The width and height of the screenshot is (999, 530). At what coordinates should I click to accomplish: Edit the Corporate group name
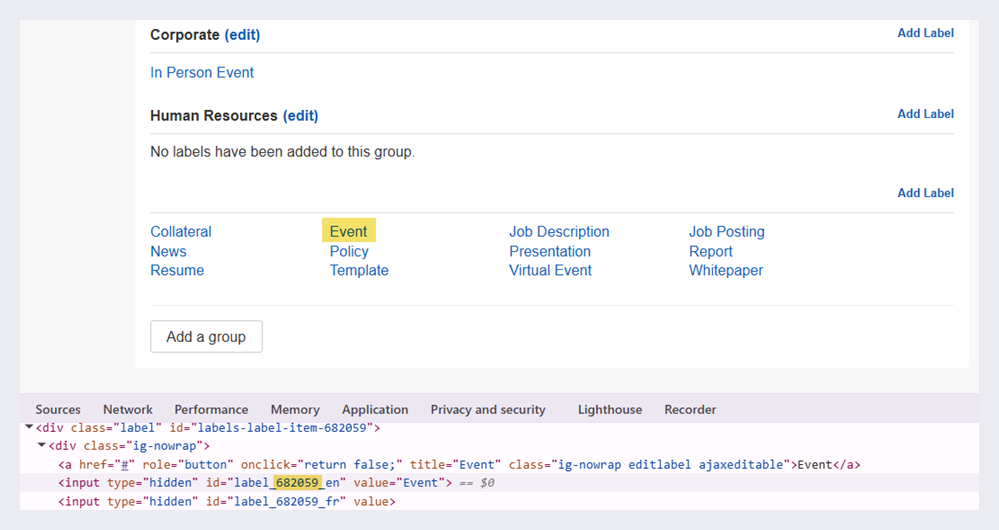pos(242,35)
